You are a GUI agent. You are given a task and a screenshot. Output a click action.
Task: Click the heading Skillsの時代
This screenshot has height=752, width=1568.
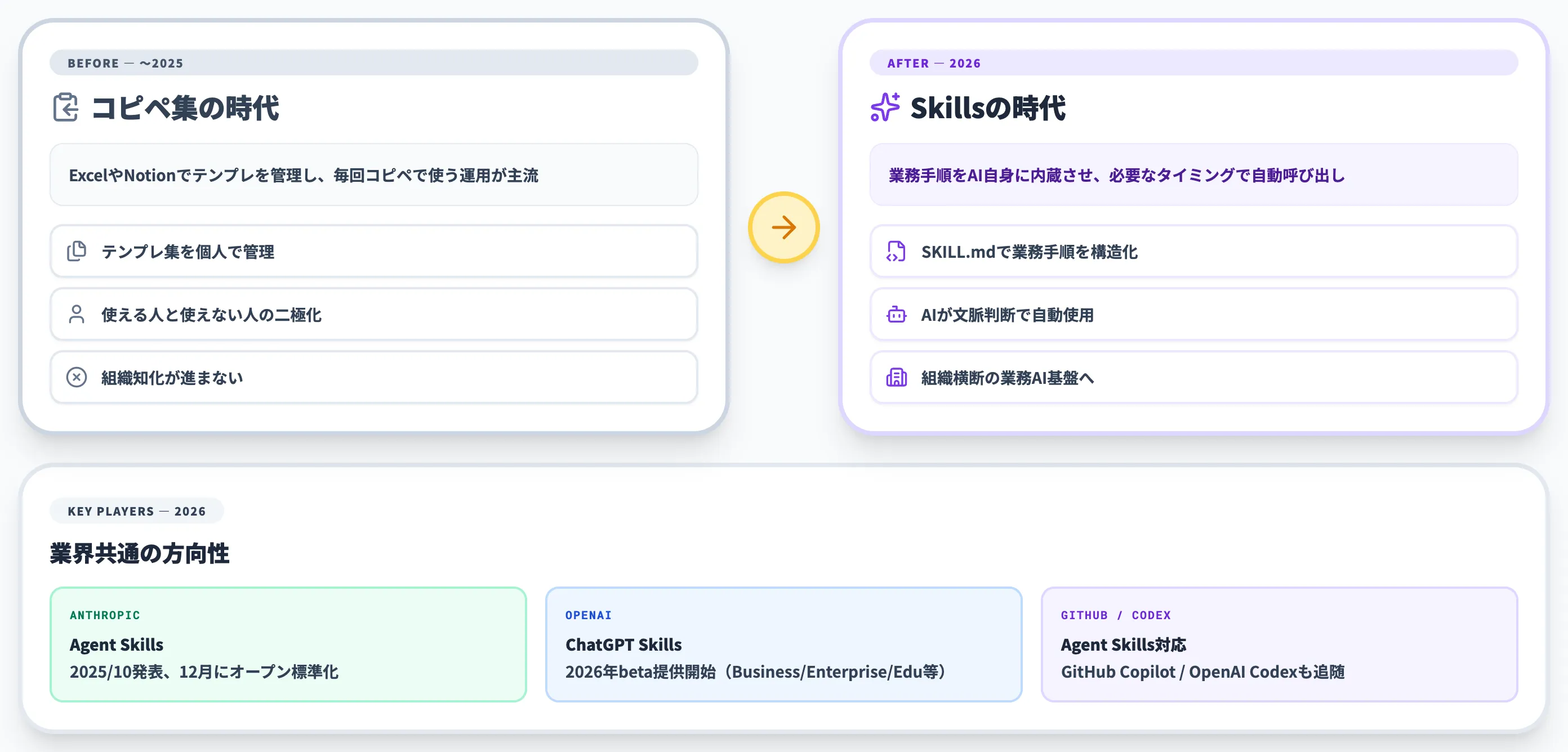(x=987, y=108)
